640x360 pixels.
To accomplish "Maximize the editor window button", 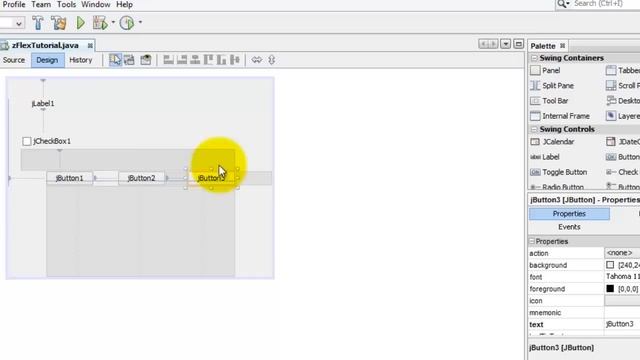I will pyautogui.click(x=518, y=44).
